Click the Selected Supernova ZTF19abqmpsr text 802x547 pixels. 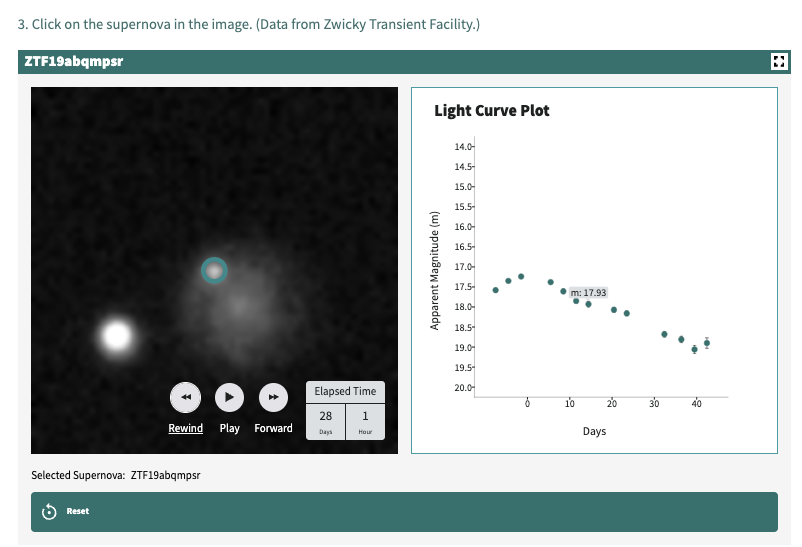tap(116, 475)
